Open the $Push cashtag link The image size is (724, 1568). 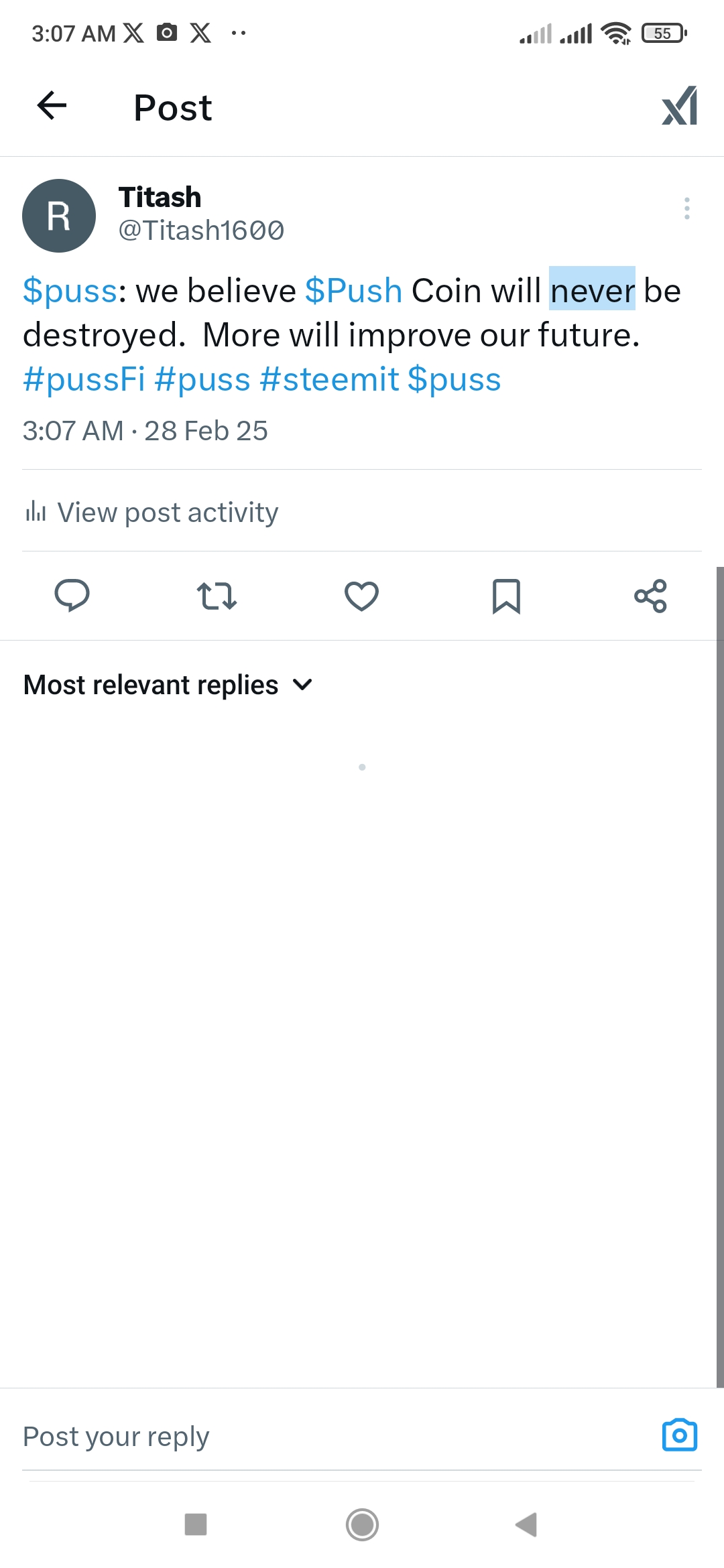pyautogui.click(x=353, y=291)
